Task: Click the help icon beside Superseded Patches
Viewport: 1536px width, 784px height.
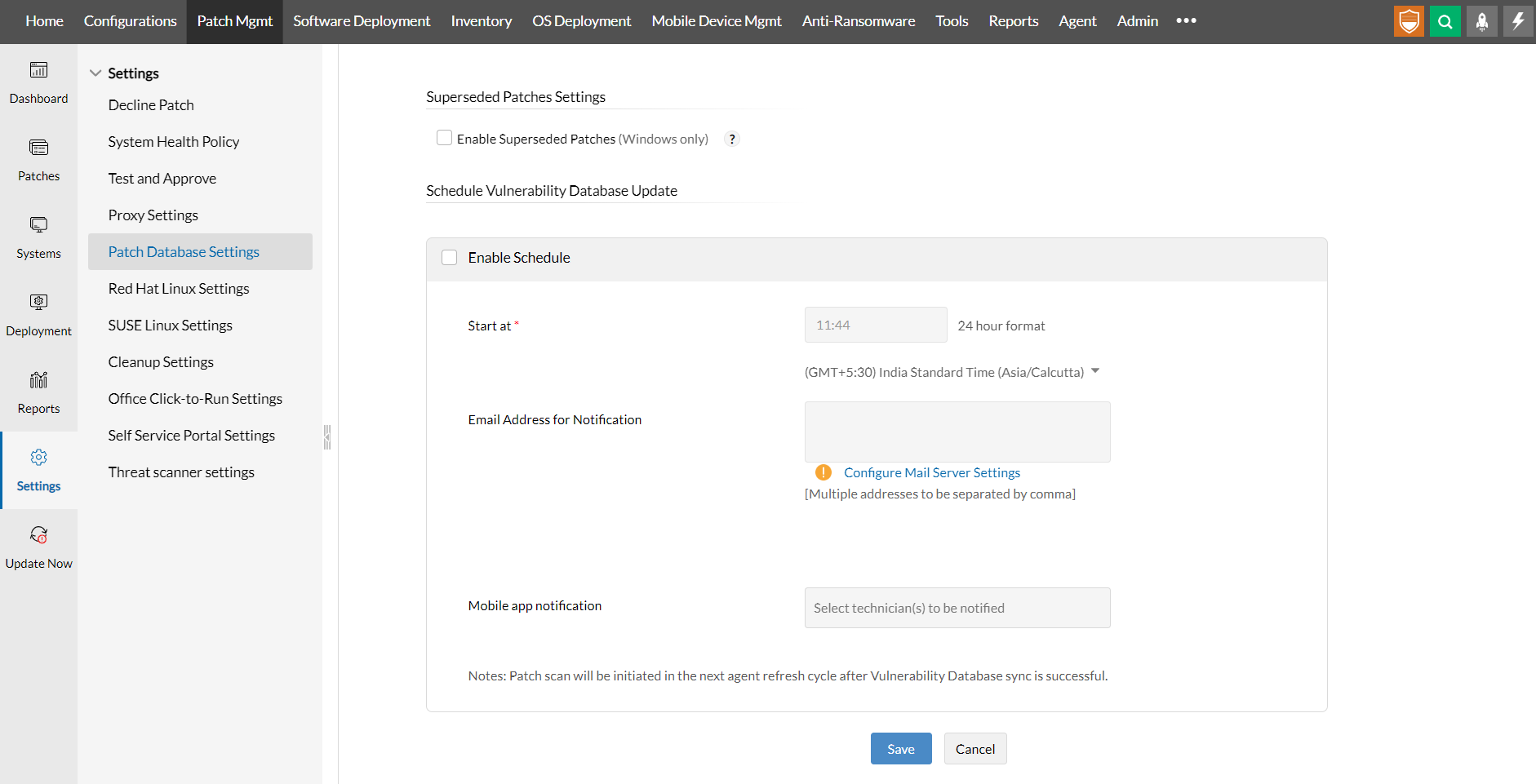Action: 732,139
